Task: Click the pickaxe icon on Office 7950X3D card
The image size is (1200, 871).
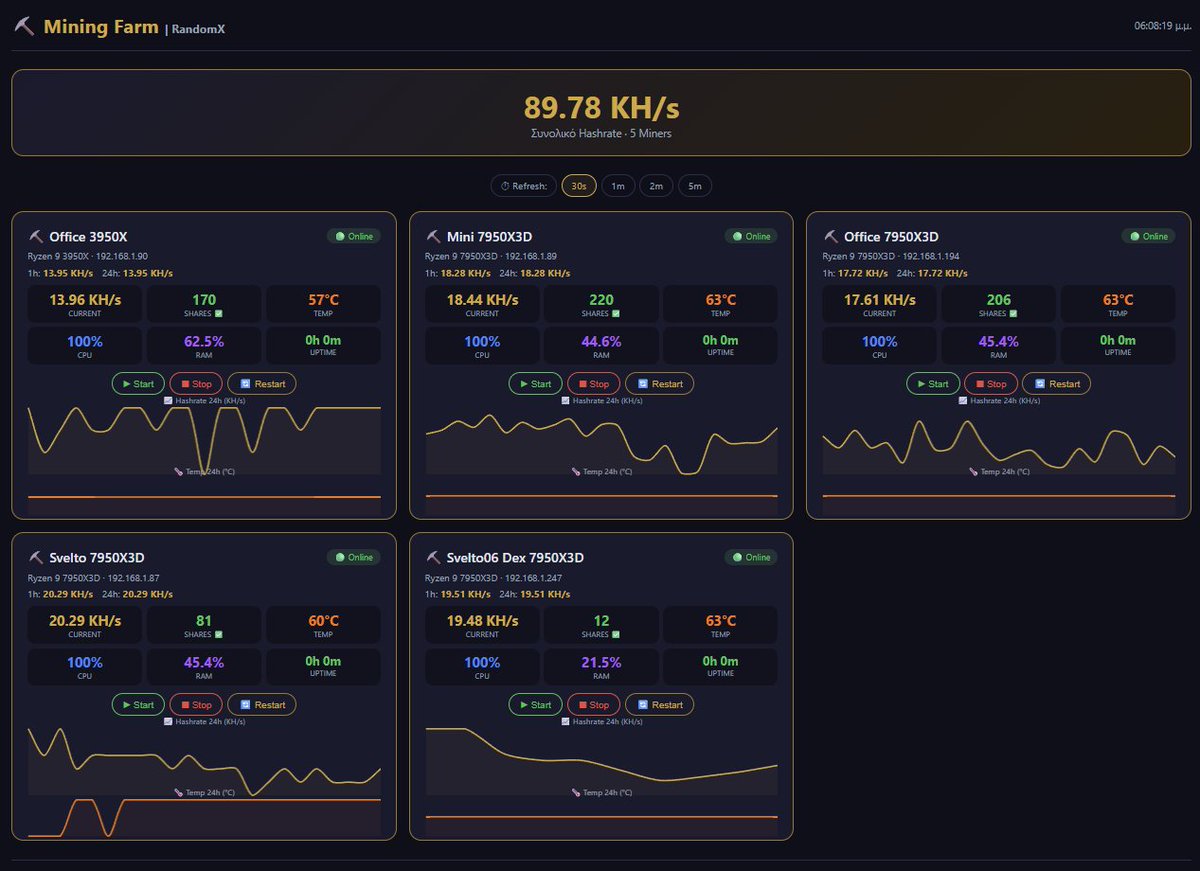Action: click(x=831, y=237)
